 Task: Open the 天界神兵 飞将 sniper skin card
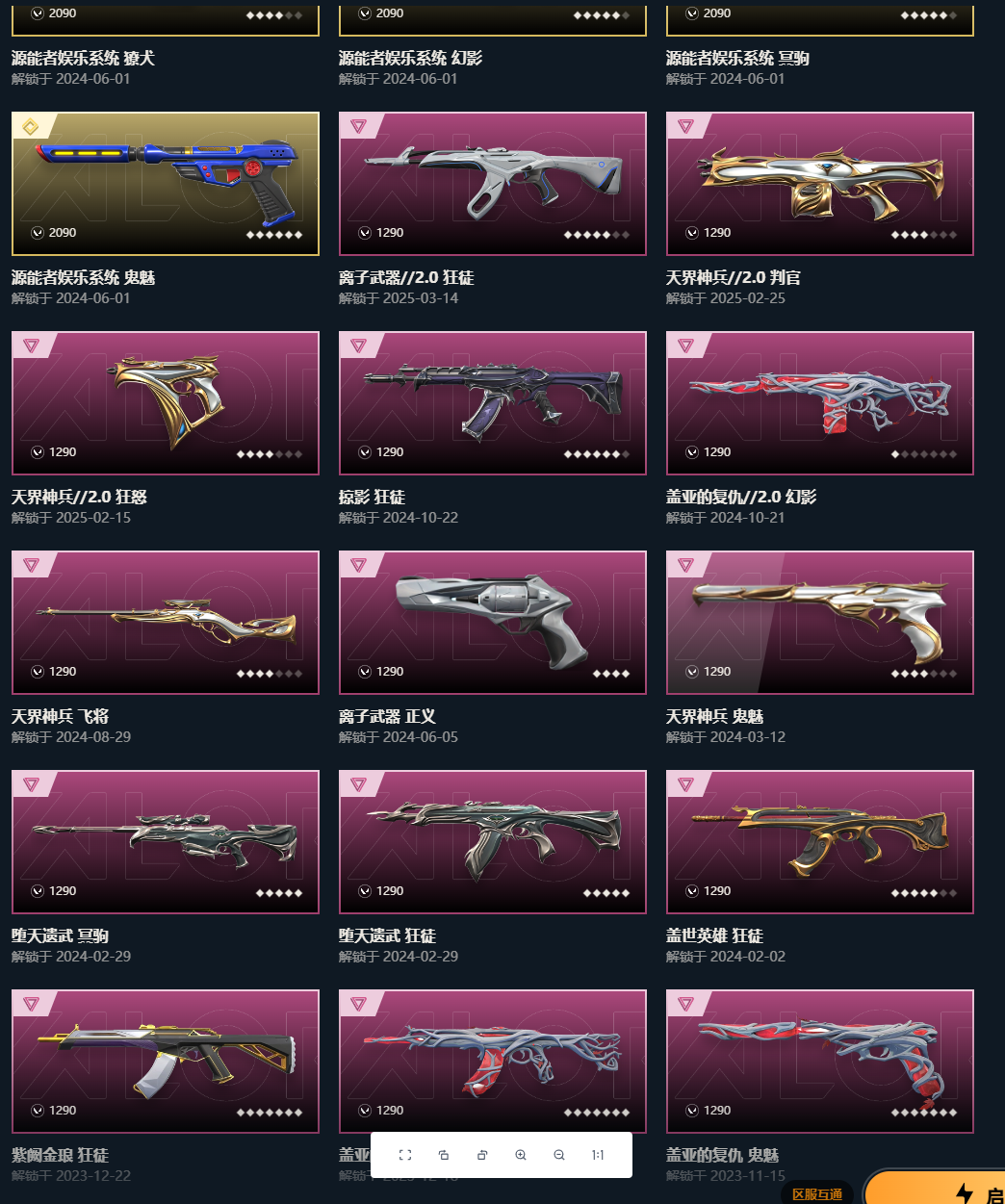point(166,623)
